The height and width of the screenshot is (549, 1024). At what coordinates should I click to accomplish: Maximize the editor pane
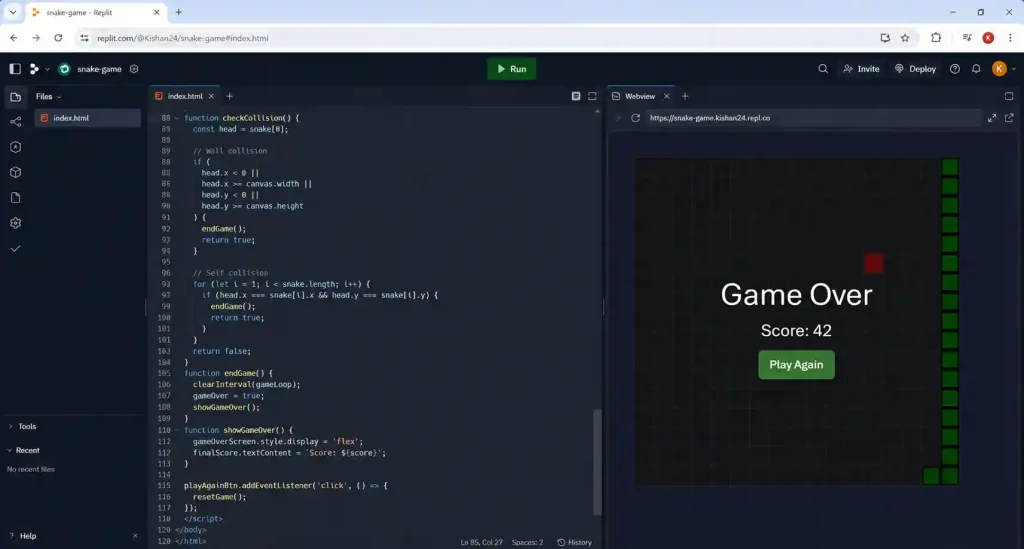click(x=592, y=96)
